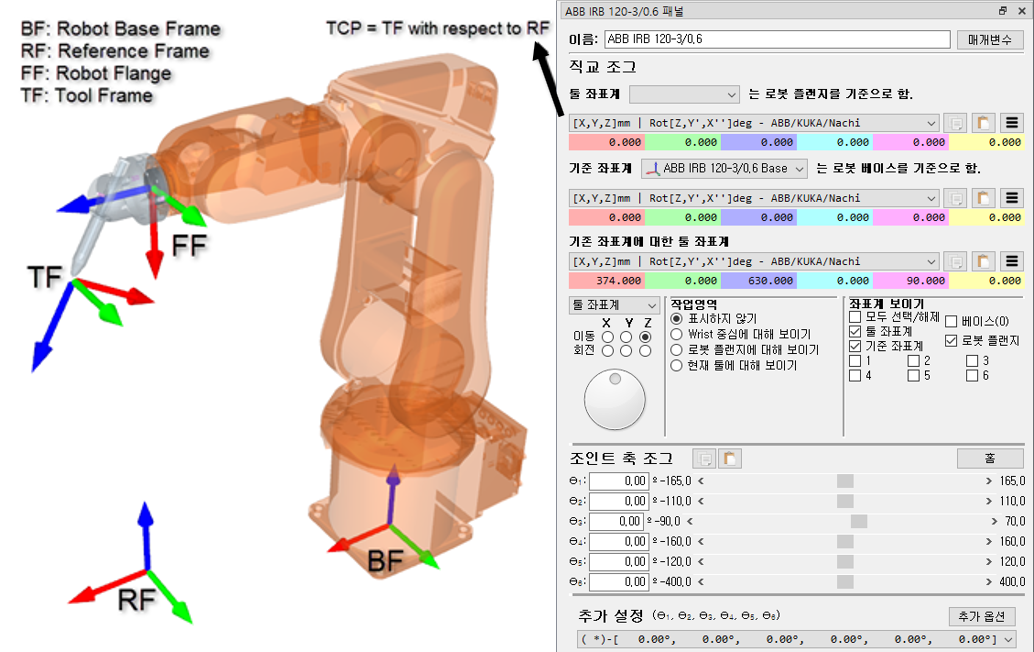1034x652 pixels.
Task: Click the 374.000 X value field
Action: 607,281
